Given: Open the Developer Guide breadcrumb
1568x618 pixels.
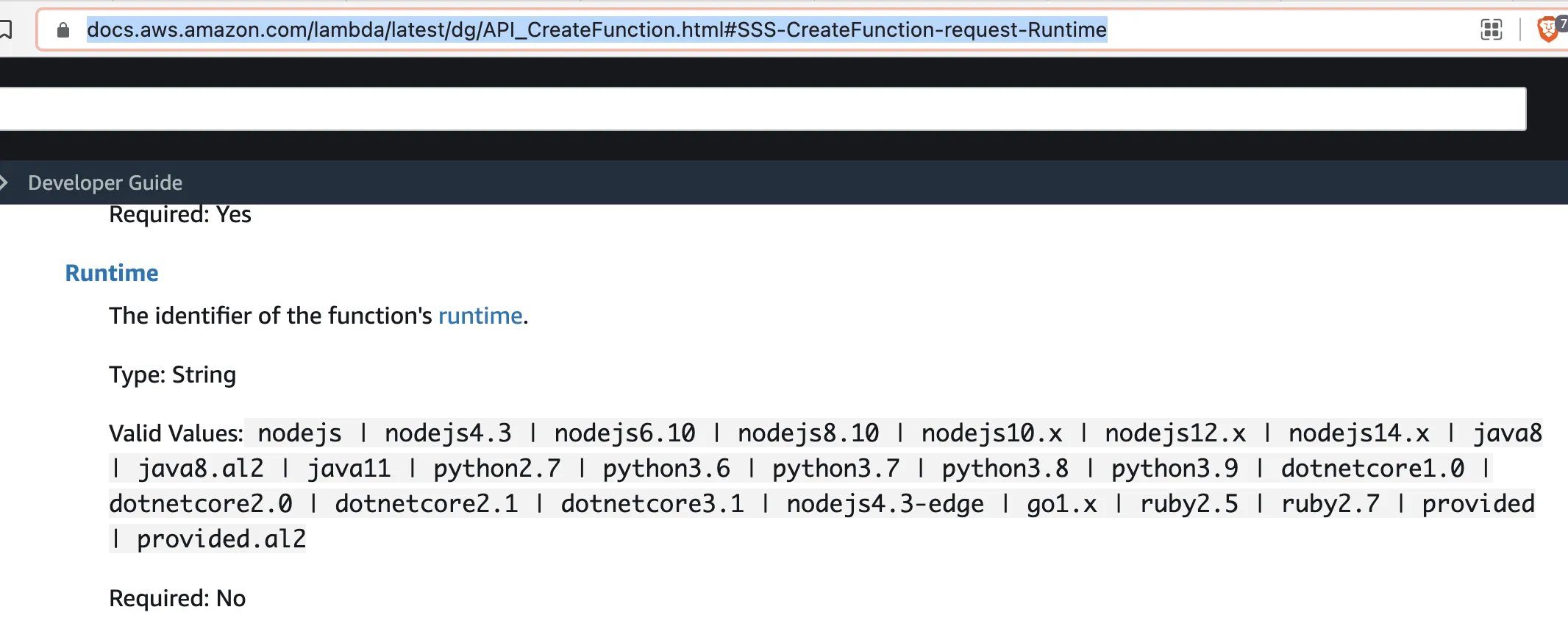Looking at the screenshot, I should [105, 182].
